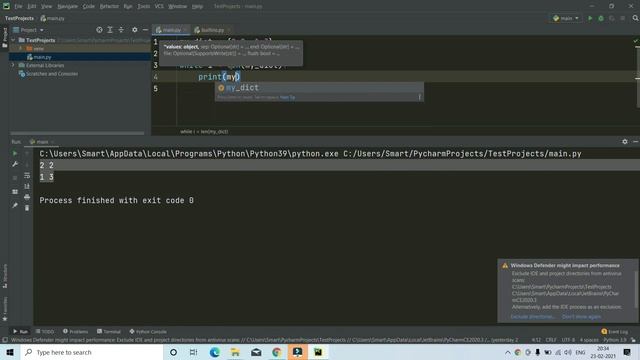The height and width of the screenshot is (360, 640).
Task: Click the Exclude directories link
Action: (532, 317)
